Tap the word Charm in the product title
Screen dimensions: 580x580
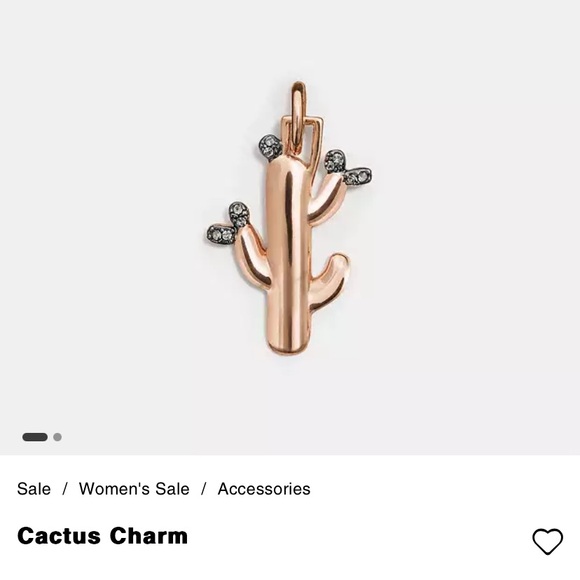pyautogui.click(x=148, y=536)
